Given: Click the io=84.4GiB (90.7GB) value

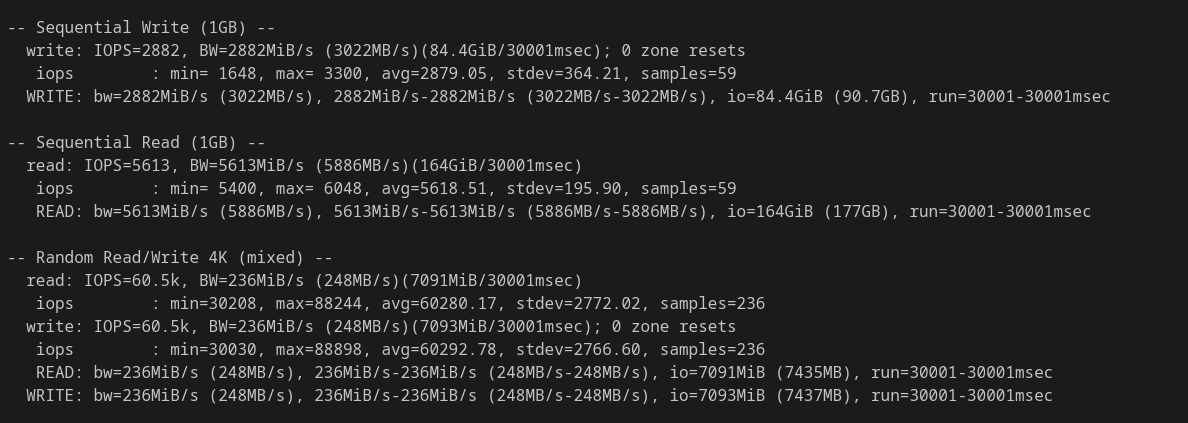Looking at the screenshot, I should tap(814, 97).
